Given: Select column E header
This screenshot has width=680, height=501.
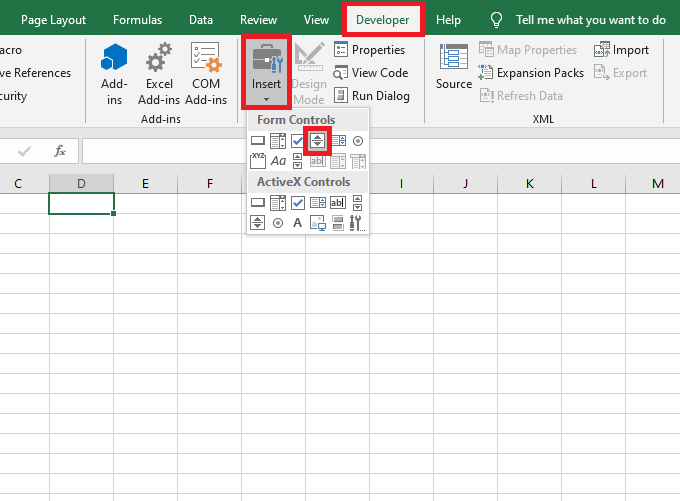Looking at the screenshot, I should 145,183.
